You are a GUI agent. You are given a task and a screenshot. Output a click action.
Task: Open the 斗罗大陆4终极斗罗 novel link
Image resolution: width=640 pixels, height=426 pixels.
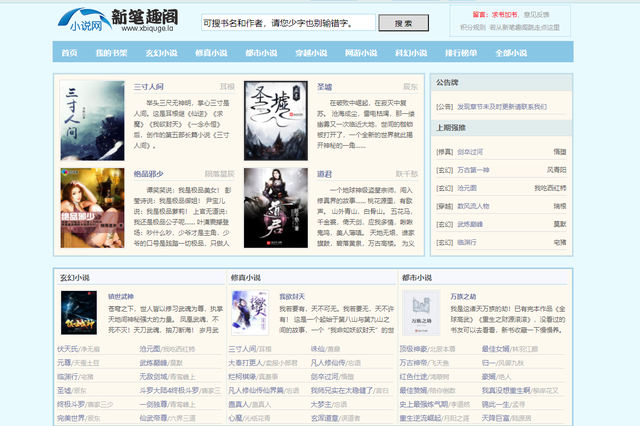(170, 390)
